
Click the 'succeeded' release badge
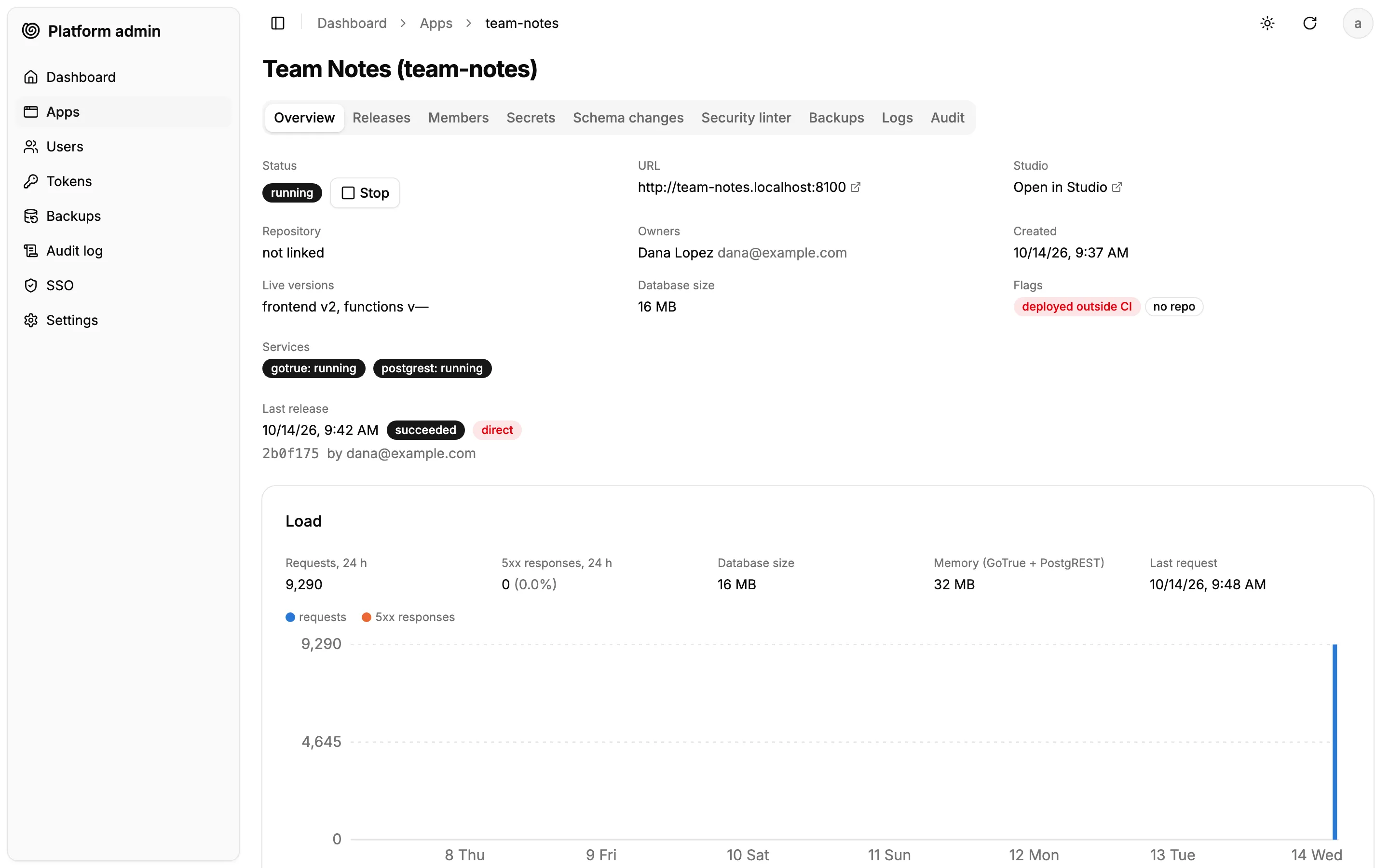click(x=425, y=430)
